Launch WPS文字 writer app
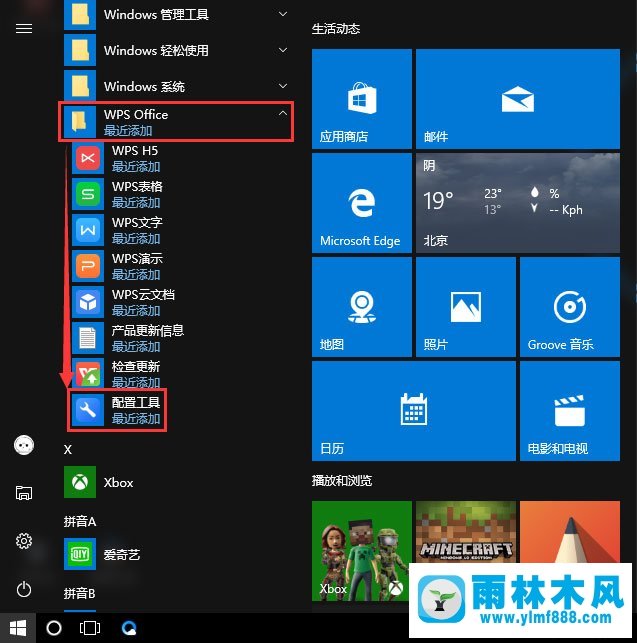The height and width of the screenshot is (643, 637). point(179,230)
